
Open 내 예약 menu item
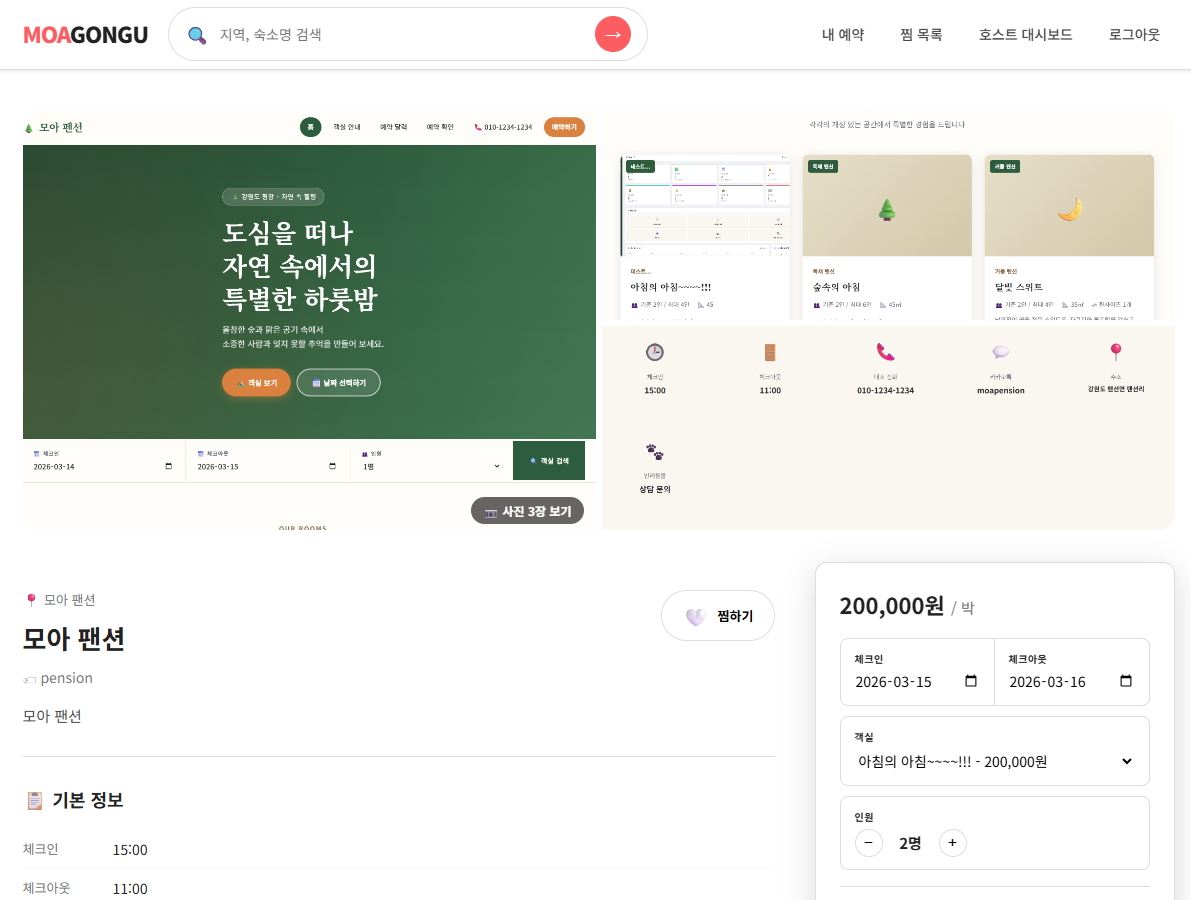[x=842, y=35]
